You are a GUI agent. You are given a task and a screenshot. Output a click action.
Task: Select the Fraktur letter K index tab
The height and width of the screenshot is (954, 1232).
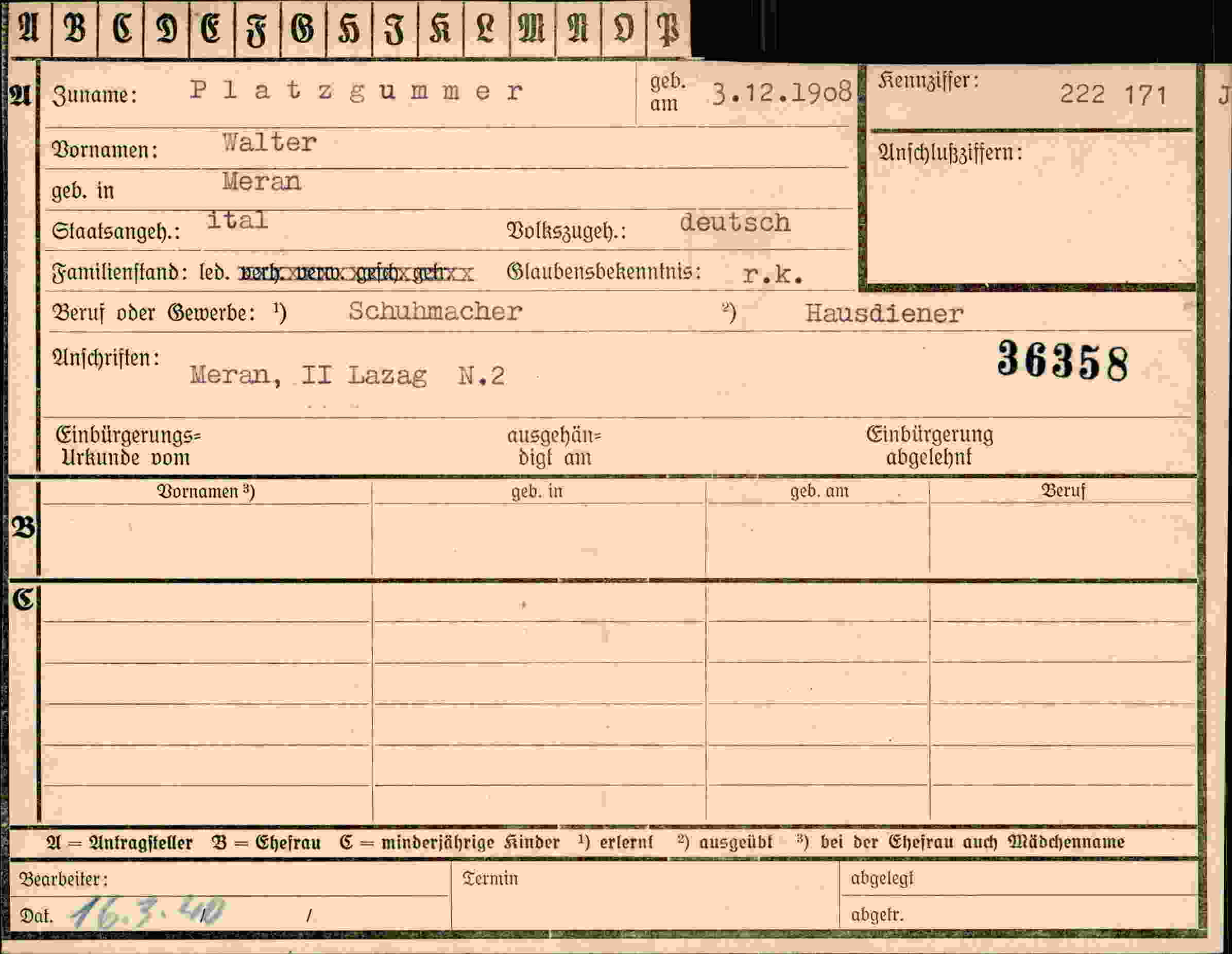tap(440, 29)
